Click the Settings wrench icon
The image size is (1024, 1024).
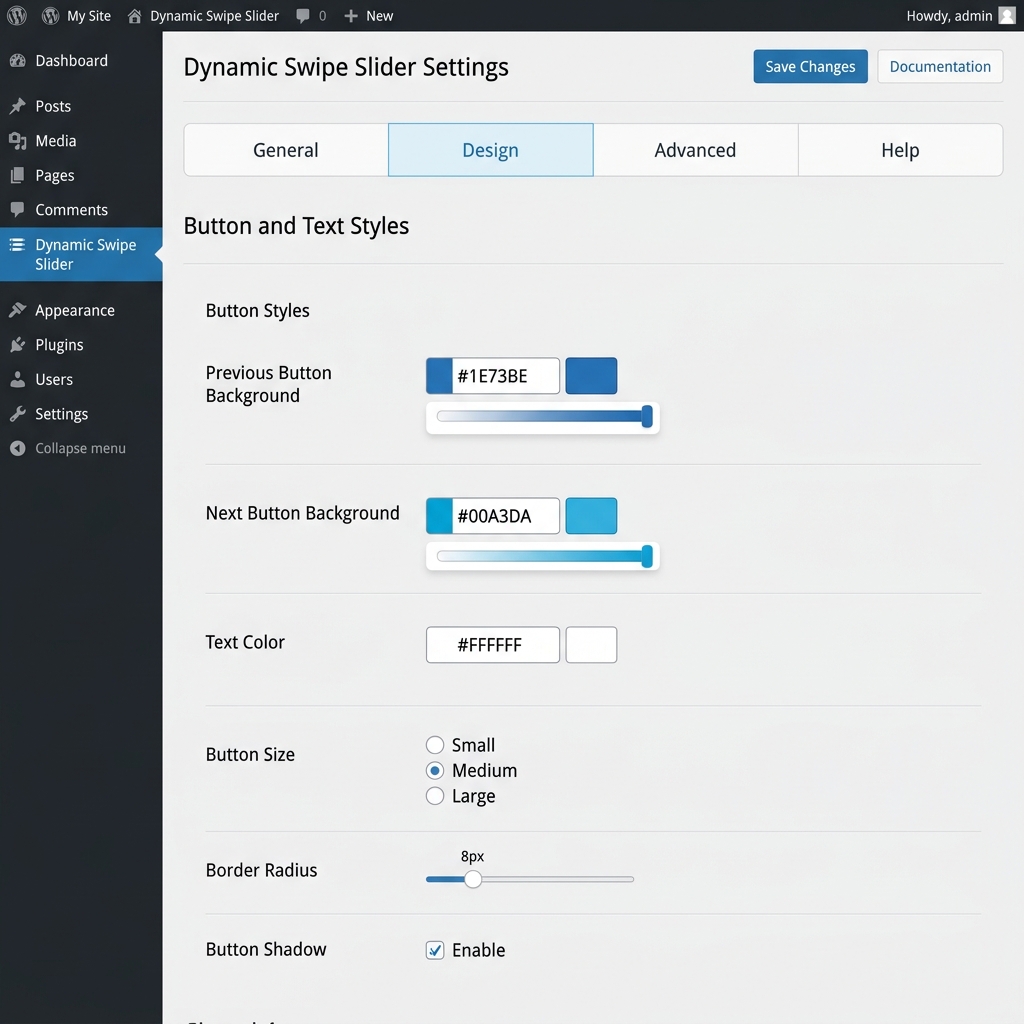tap(18, 413)
